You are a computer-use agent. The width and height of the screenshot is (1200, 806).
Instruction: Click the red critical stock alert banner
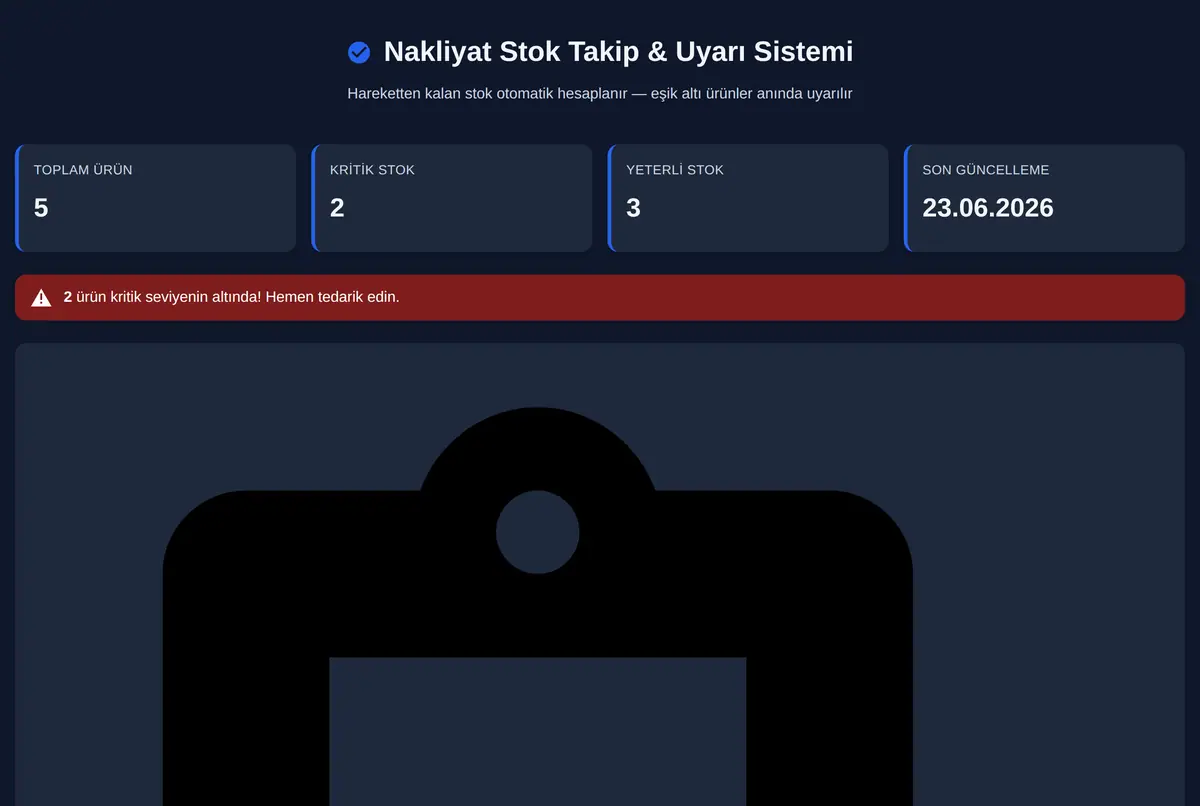pos(600,297)
